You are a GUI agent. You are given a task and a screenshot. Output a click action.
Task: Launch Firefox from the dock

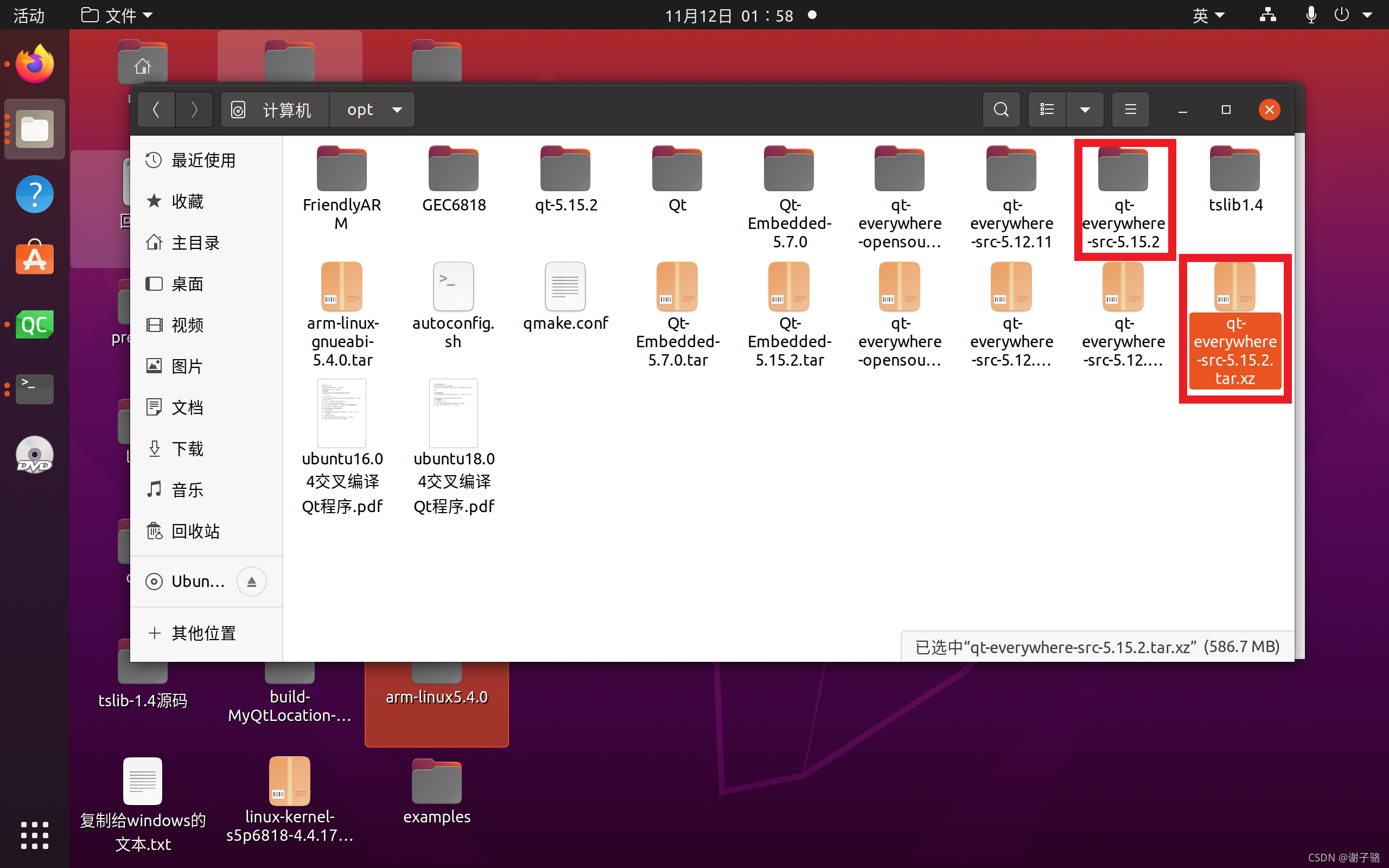(34, 65)
